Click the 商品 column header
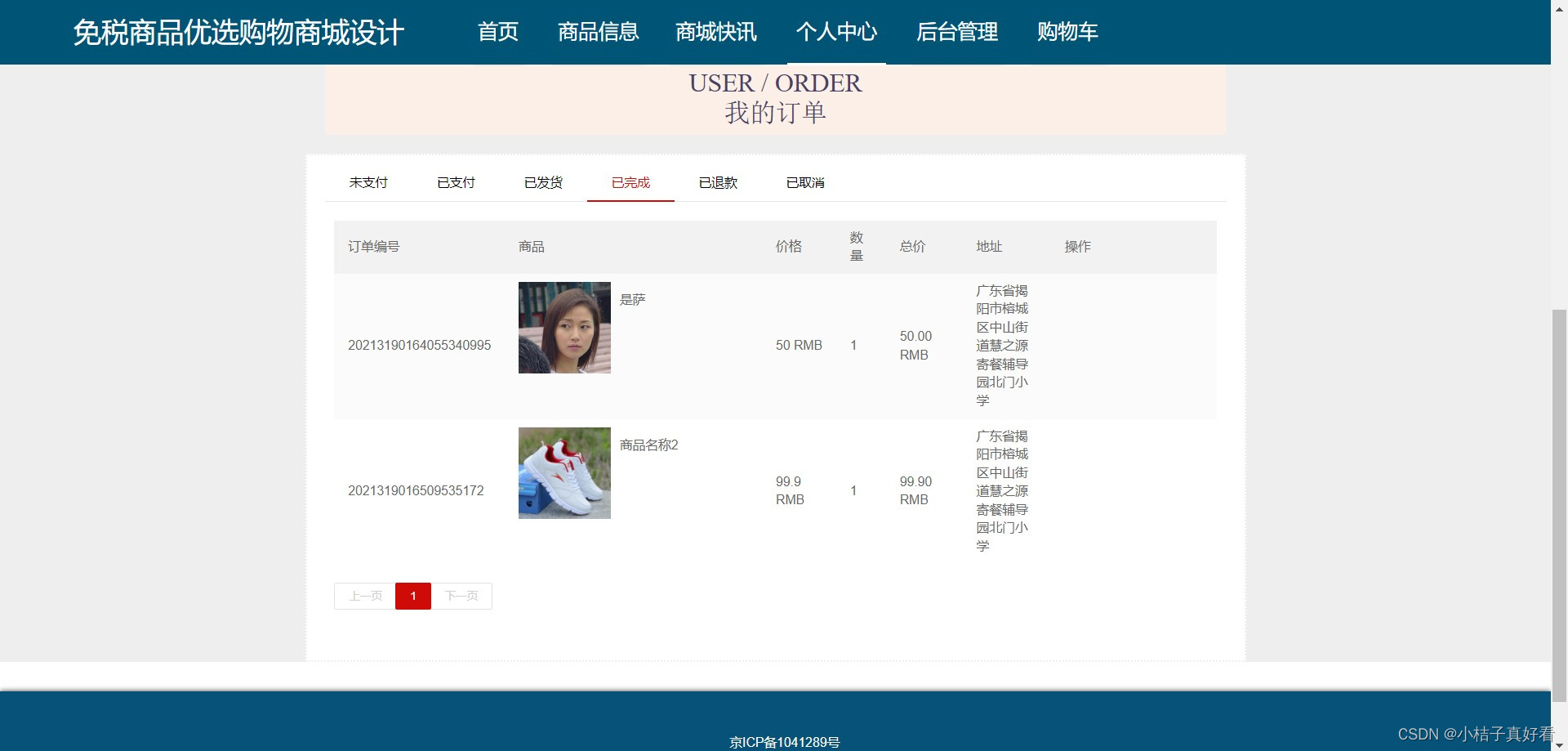The width and height of the screenshot is (1568, 751). pyautogui.click(x=531, y=247)
